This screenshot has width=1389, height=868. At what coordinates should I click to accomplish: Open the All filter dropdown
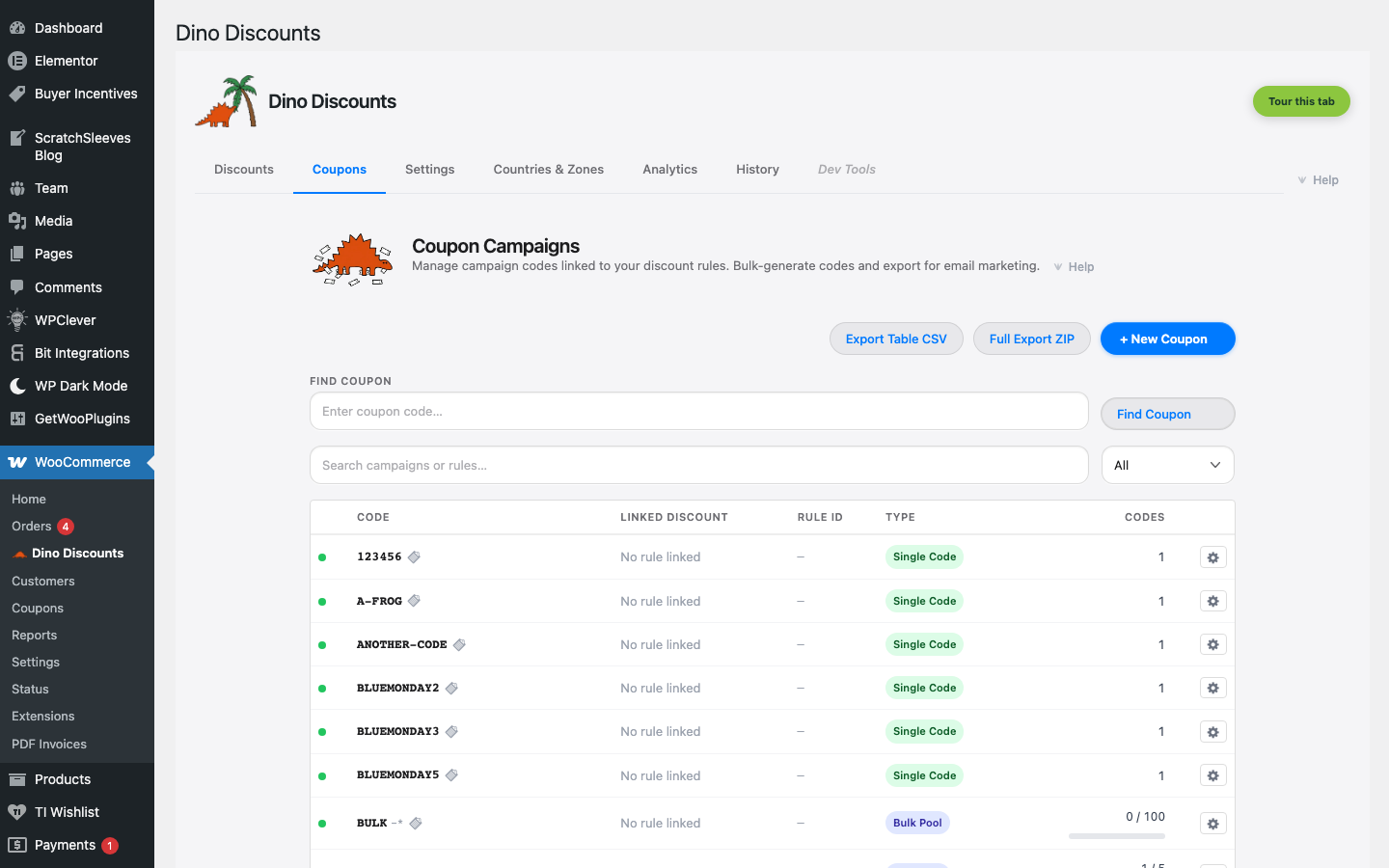click(x=1167, y=465)
